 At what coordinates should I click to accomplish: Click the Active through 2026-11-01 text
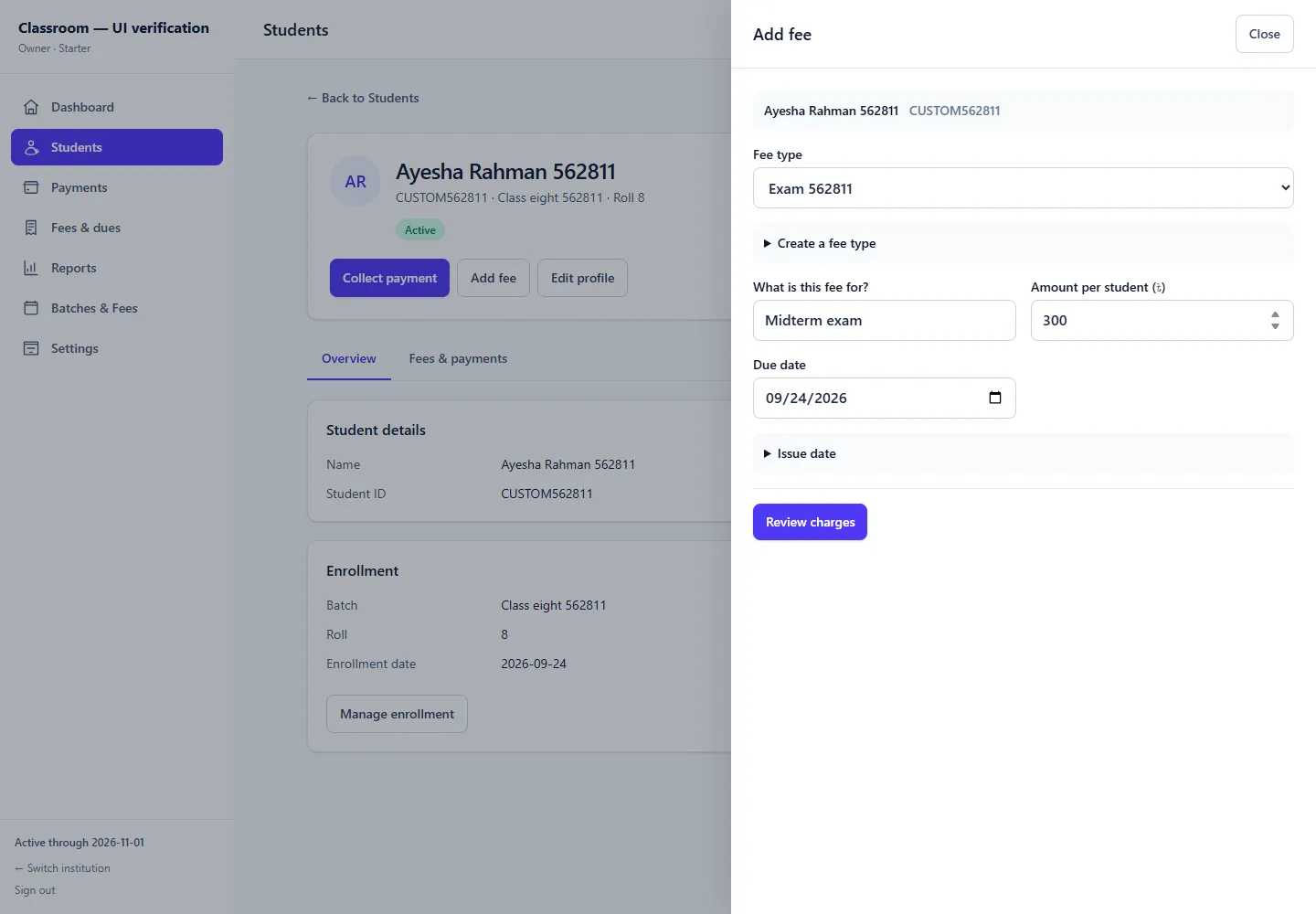pyautogui.click(x=80, y=843)
